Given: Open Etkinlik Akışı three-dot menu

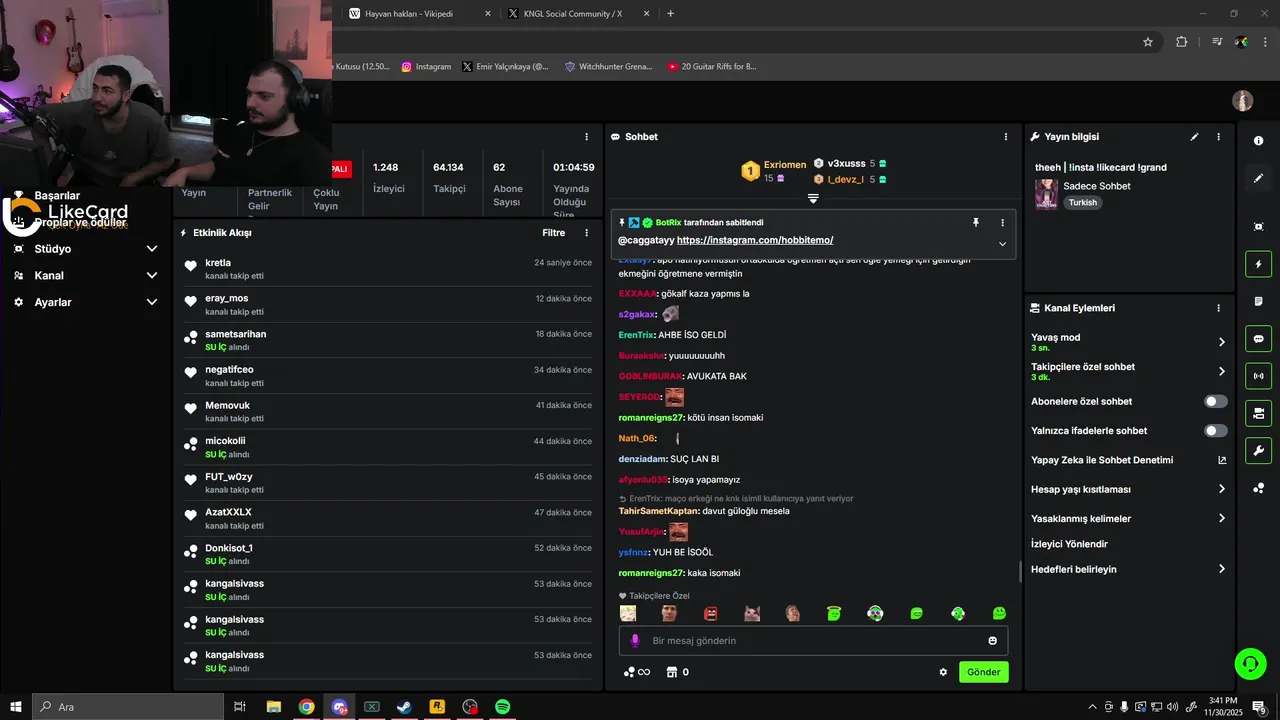Looking at the screenshot, I should pos(587,233).
